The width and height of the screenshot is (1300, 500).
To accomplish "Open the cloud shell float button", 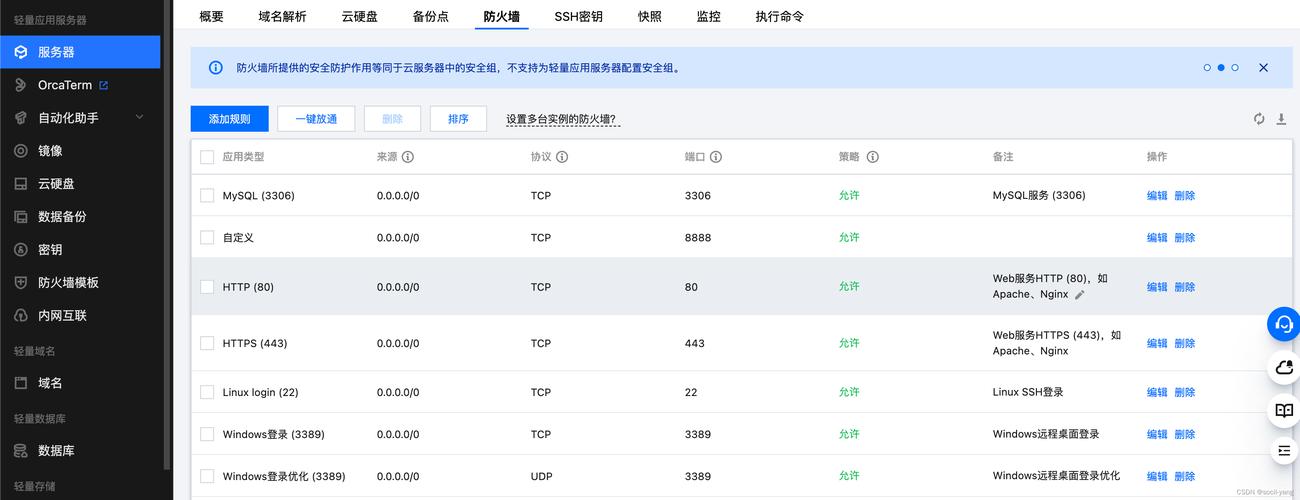I will pos(1284,368).
